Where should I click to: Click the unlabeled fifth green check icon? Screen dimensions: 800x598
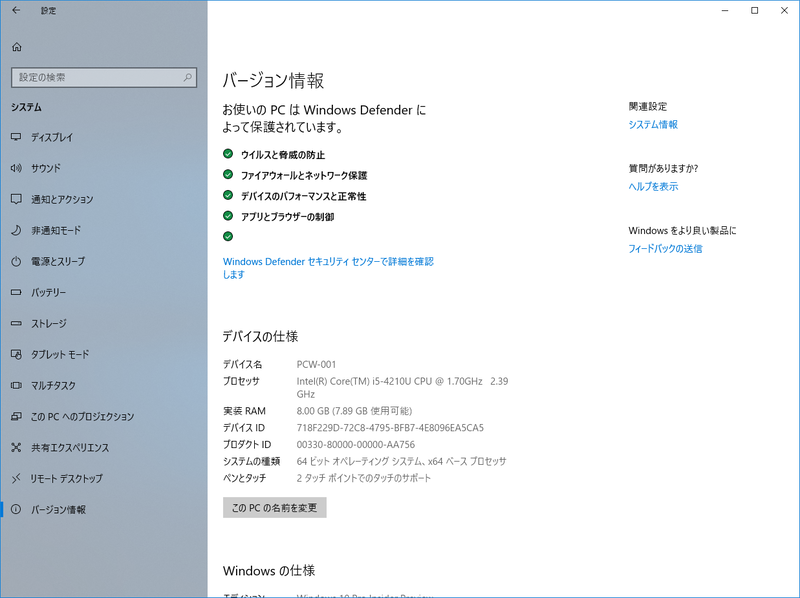[x=228, y=236]
